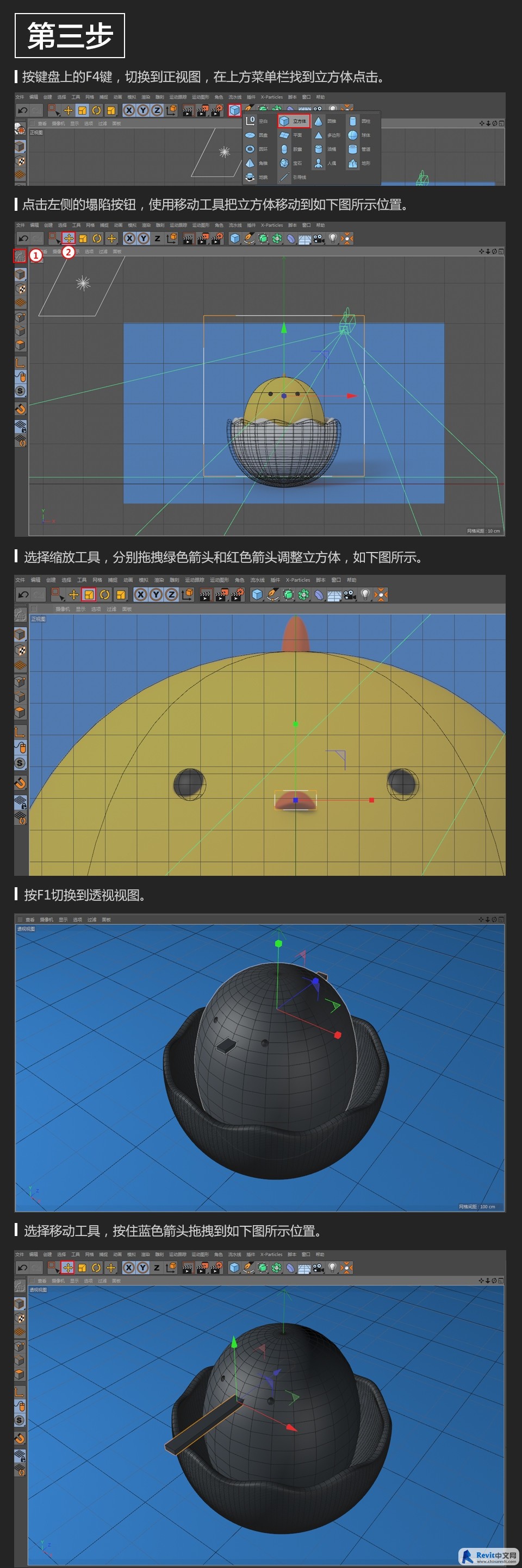
Task: Choose 圆环 (Torus) in the primitives popup
Action: pos(257,149)
